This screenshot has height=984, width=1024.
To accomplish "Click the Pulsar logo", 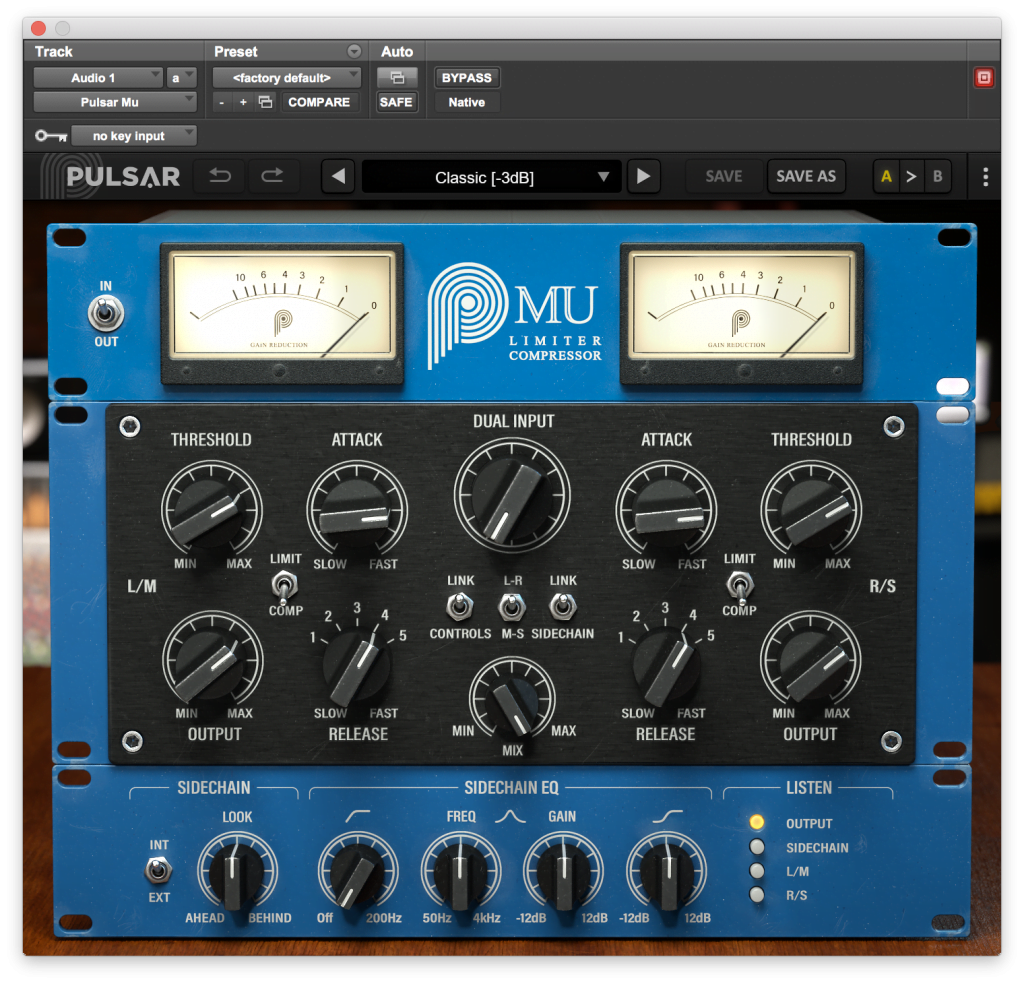I will coord(111,176).
